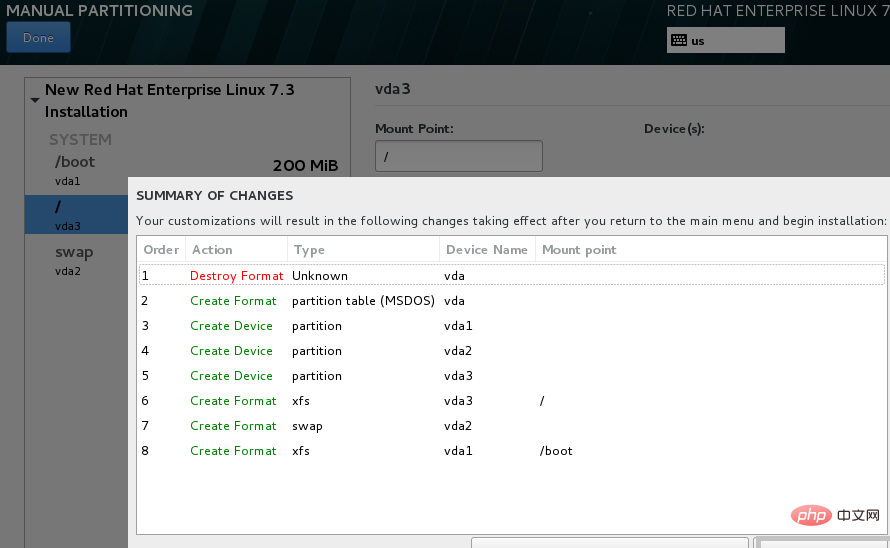Sort by the Action column header
The height and width of the screenshot is (548, 890).
click(236, 250)
